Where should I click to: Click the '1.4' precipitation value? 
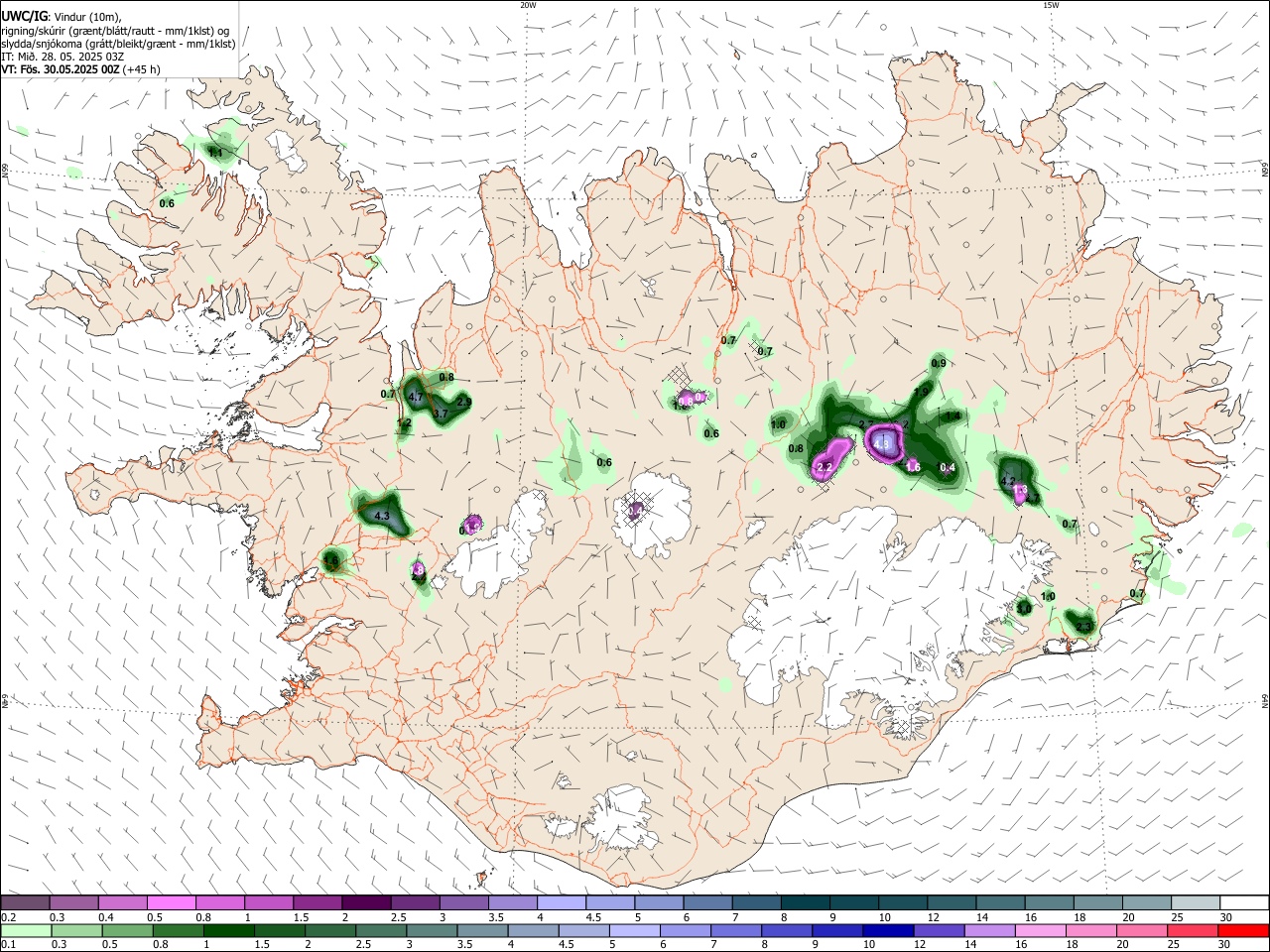952,416
